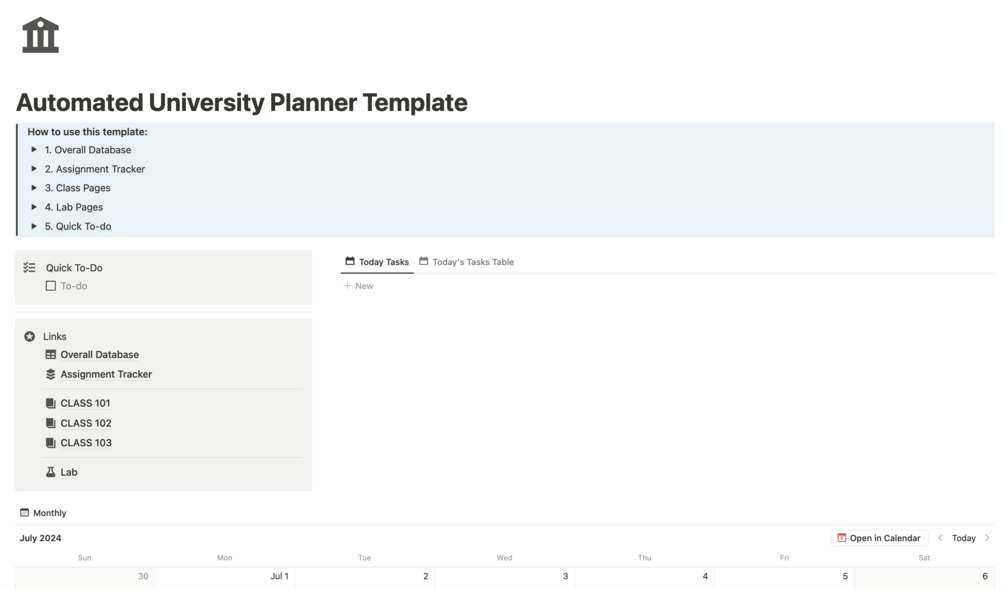
Task: Click the Quick To-Do checklist icon
Action: [x=29, y=268]
